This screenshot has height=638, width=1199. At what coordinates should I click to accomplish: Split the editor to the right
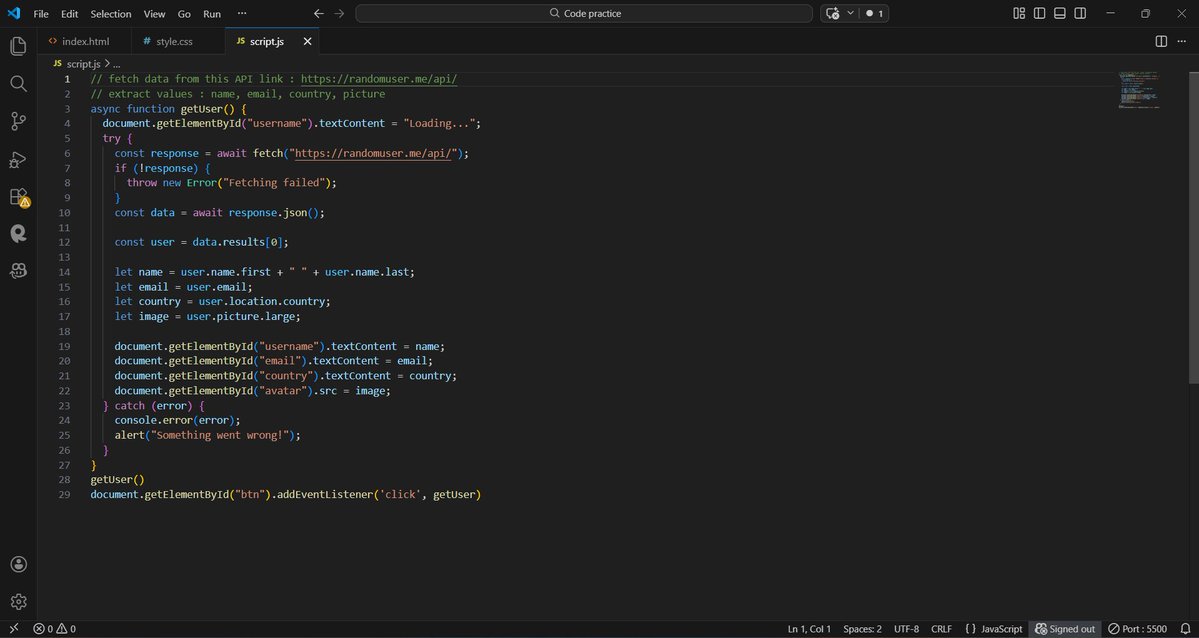tap(1161, 41)
